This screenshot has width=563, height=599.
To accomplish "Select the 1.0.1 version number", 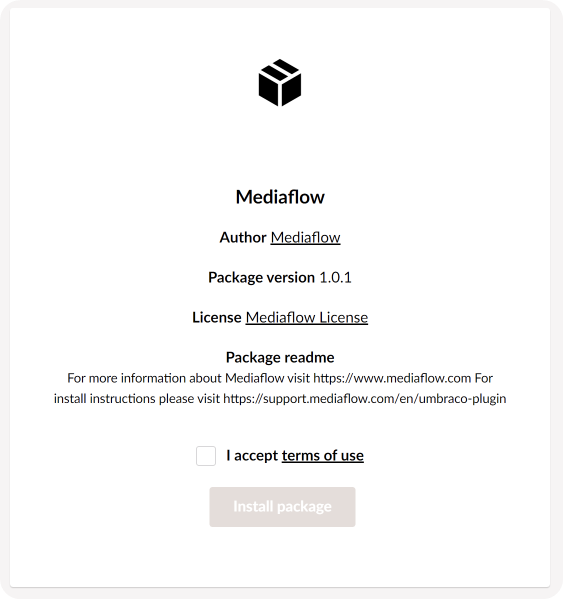I will (x=335, y=277).
